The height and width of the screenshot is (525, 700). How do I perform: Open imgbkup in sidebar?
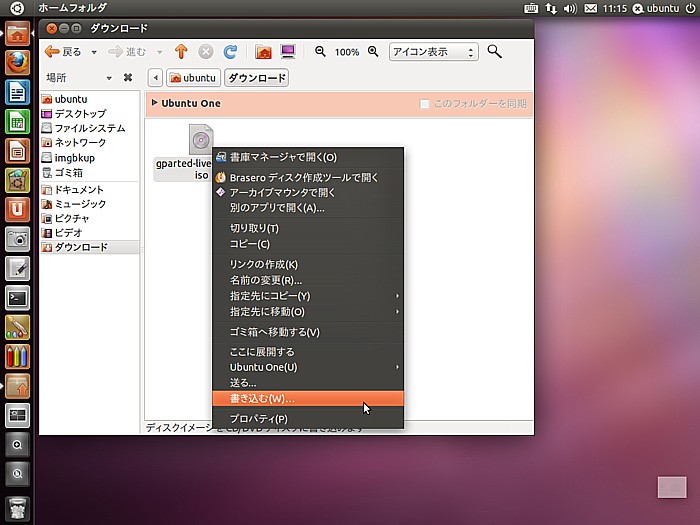(90, 158)
